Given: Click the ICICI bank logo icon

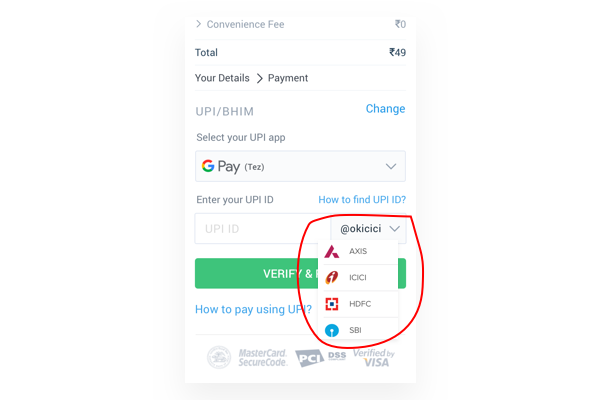Looking at the screenshot, I should [x=331, y=278].
